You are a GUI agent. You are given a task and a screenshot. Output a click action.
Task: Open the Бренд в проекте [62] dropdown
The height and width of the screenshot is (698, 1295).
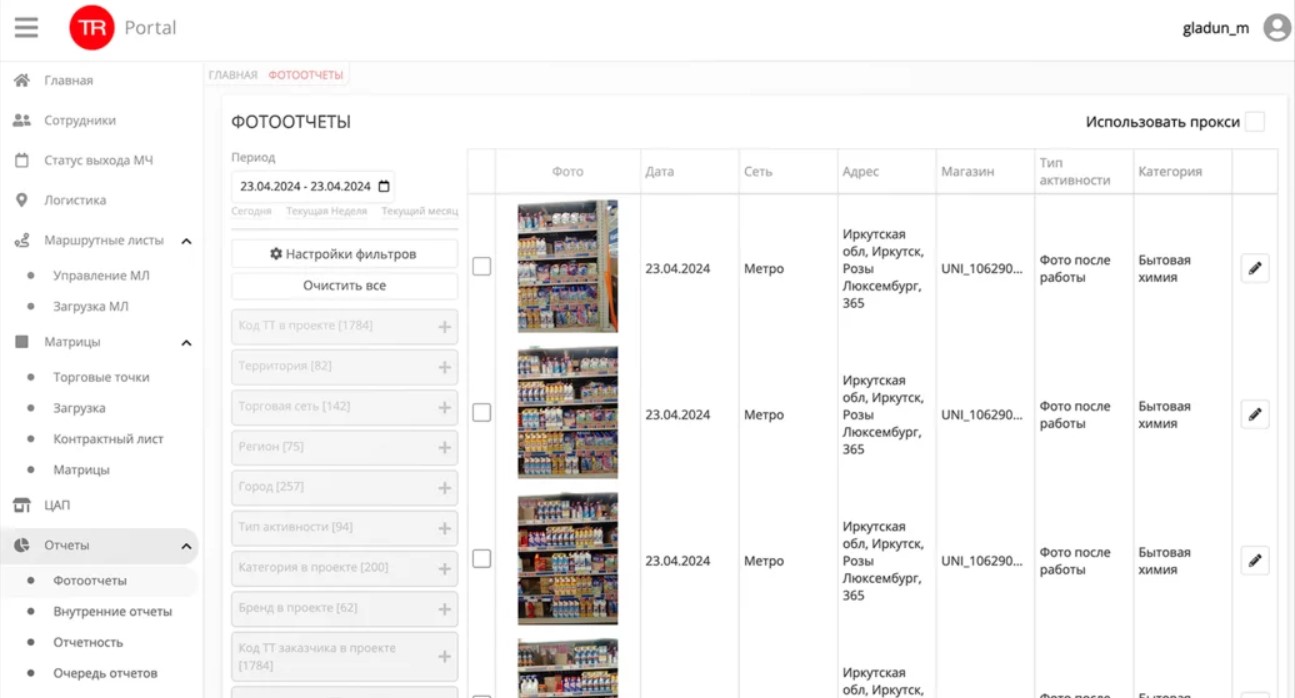[x=344, y=608]
